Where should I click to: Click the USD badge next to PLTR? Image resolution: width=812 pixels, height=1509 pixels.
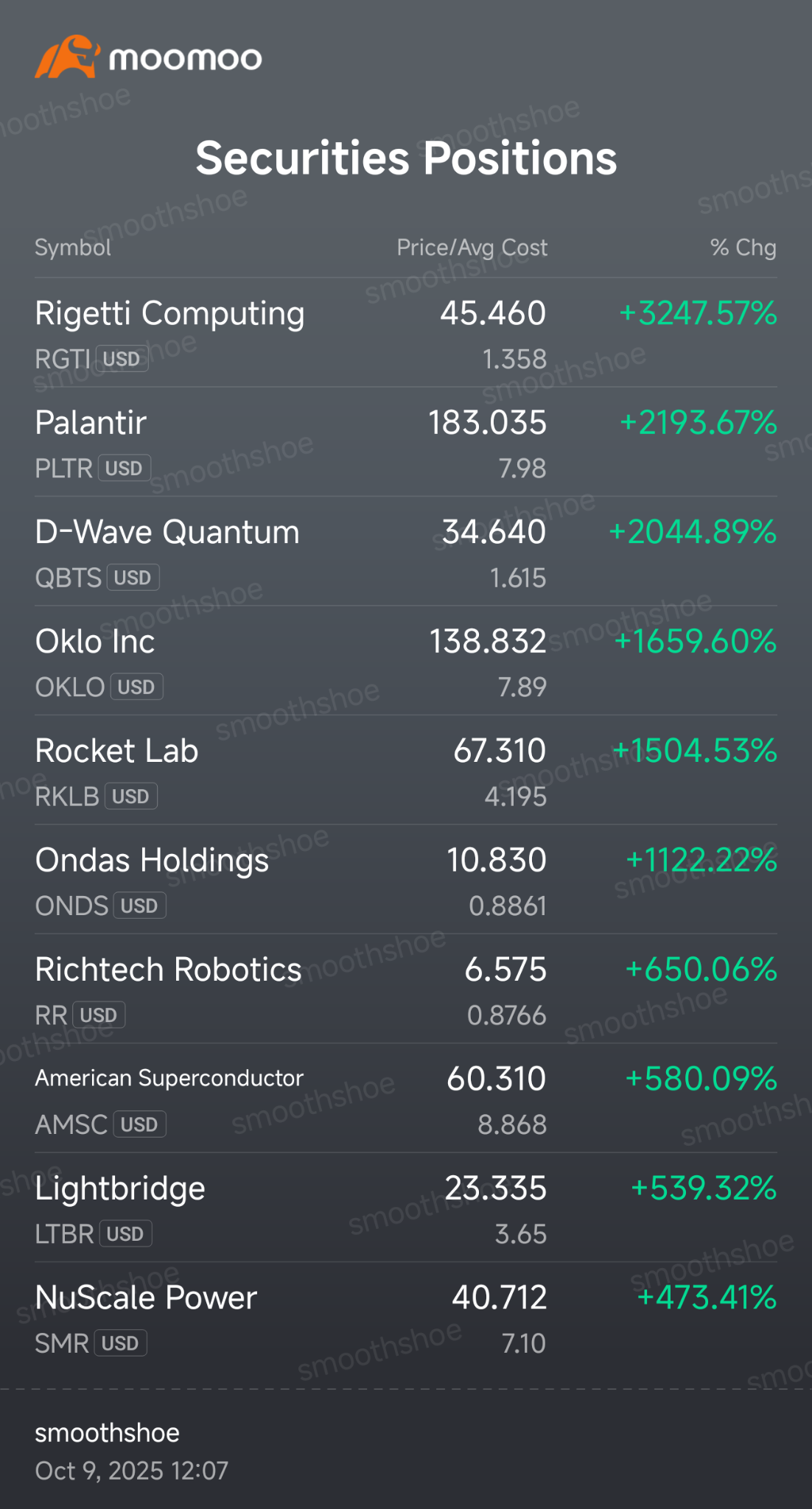(x=124, y=468)
